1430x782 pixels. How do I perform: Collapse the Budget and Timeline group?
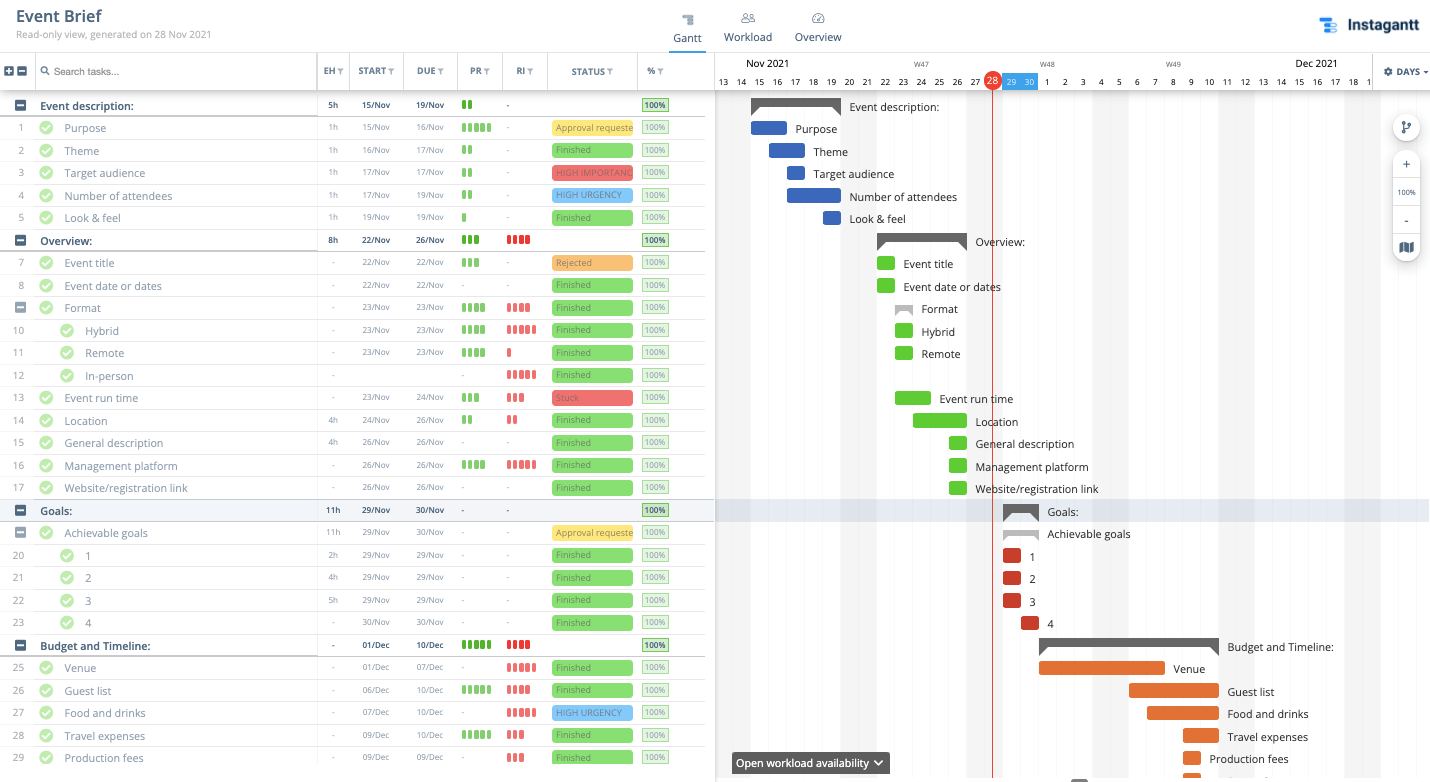[20, 646]
